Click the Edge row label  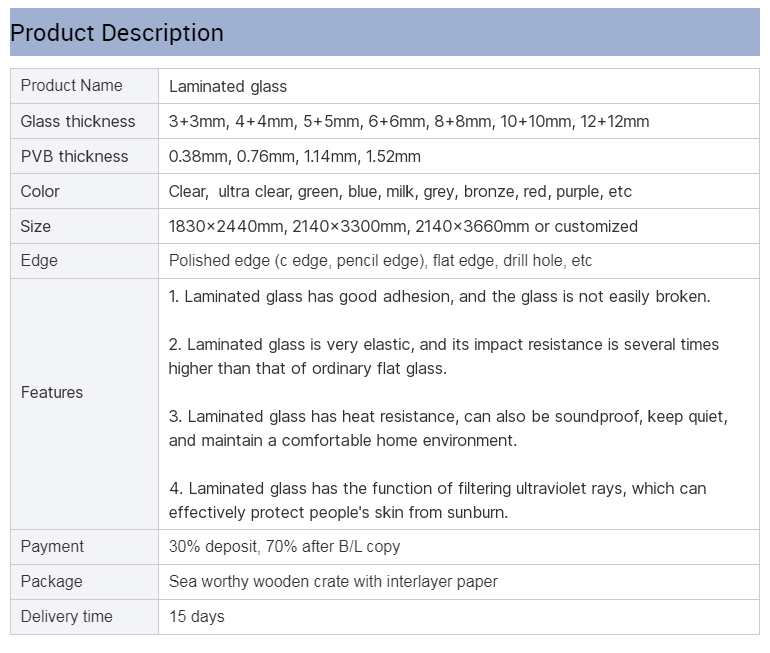tap(39, 260)
